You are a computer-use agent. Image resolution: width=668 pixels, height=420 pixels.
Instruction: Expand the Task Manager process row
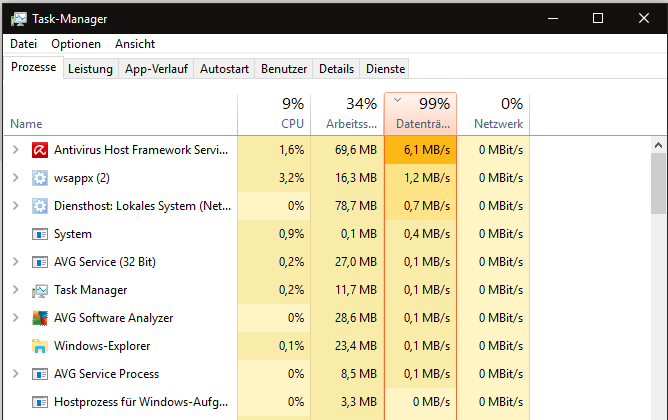pyautogui.click(x=15, y=290)
